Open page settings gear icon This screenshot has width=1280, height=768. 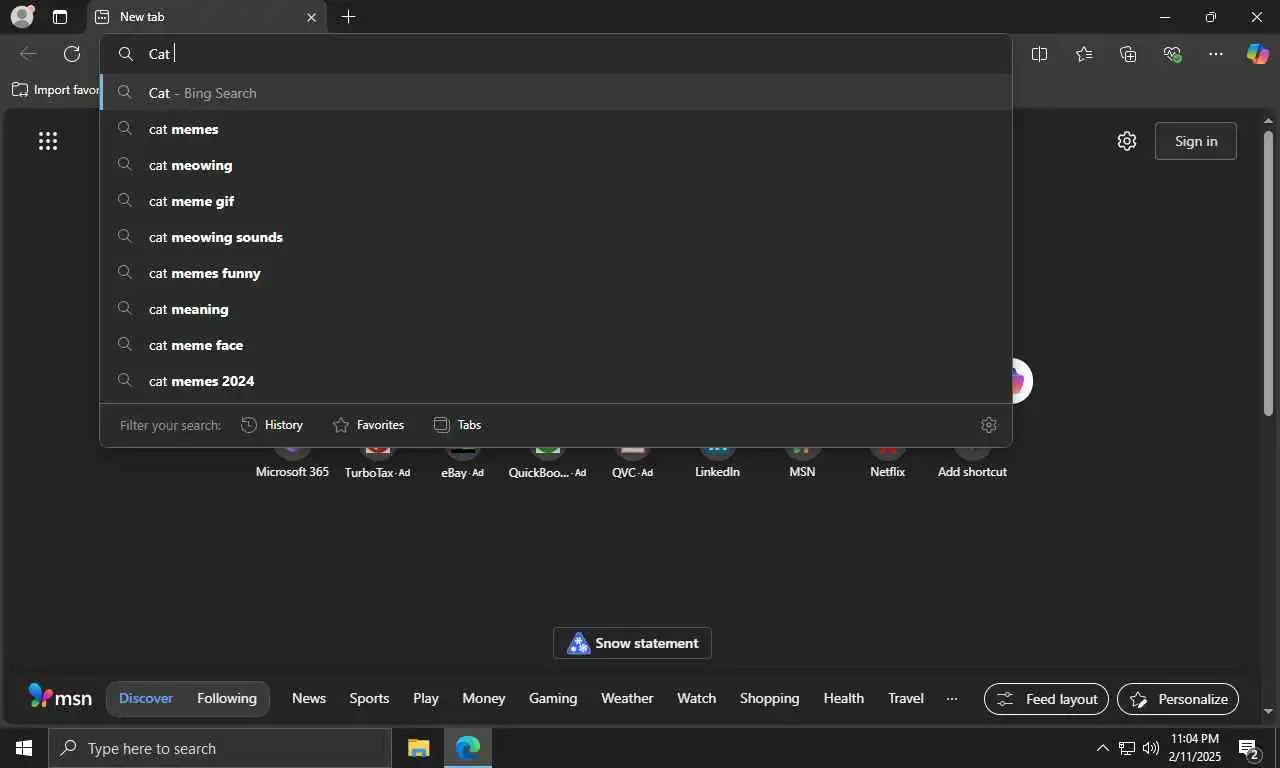[x=1127, y=141]
